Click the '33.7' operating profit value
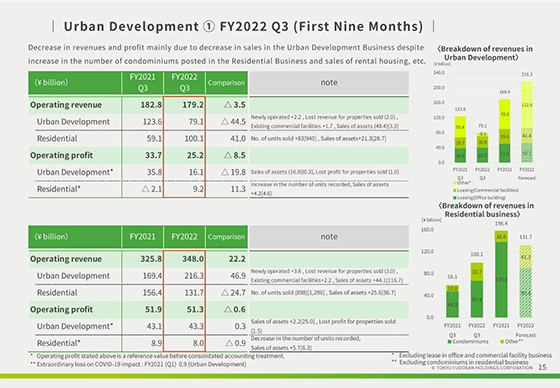 click(154, 155)
